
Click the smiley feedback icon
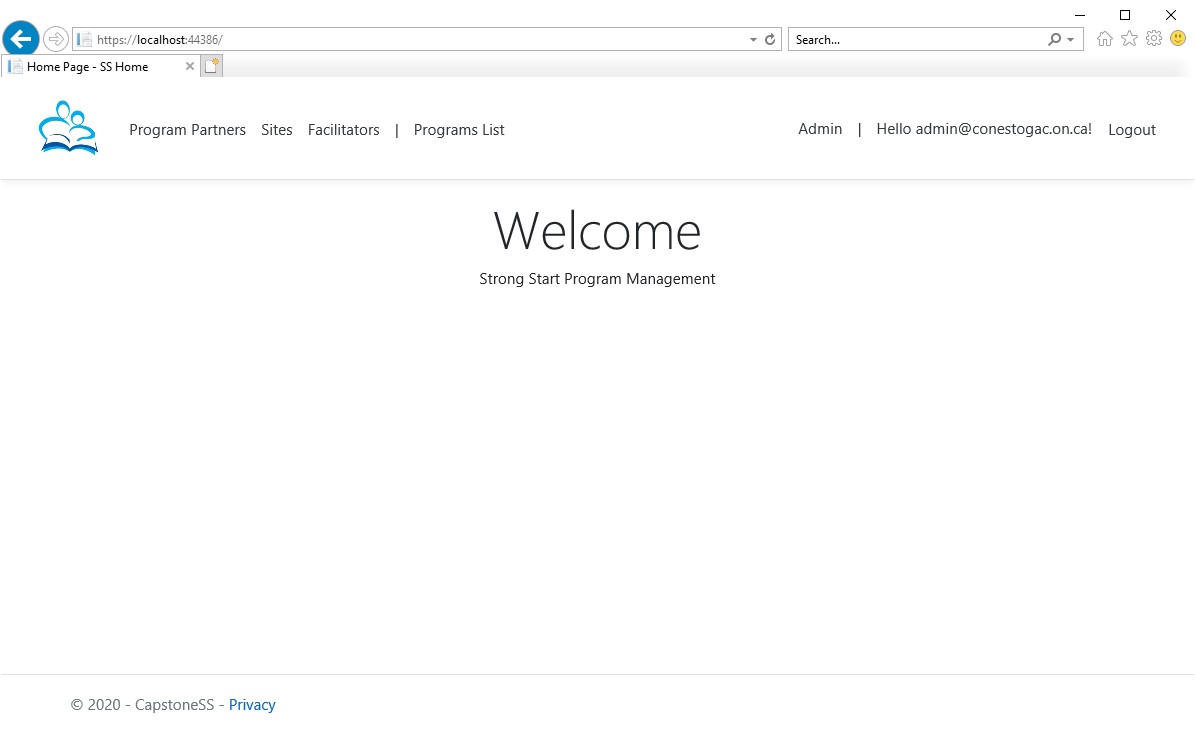coord(1178,39)
